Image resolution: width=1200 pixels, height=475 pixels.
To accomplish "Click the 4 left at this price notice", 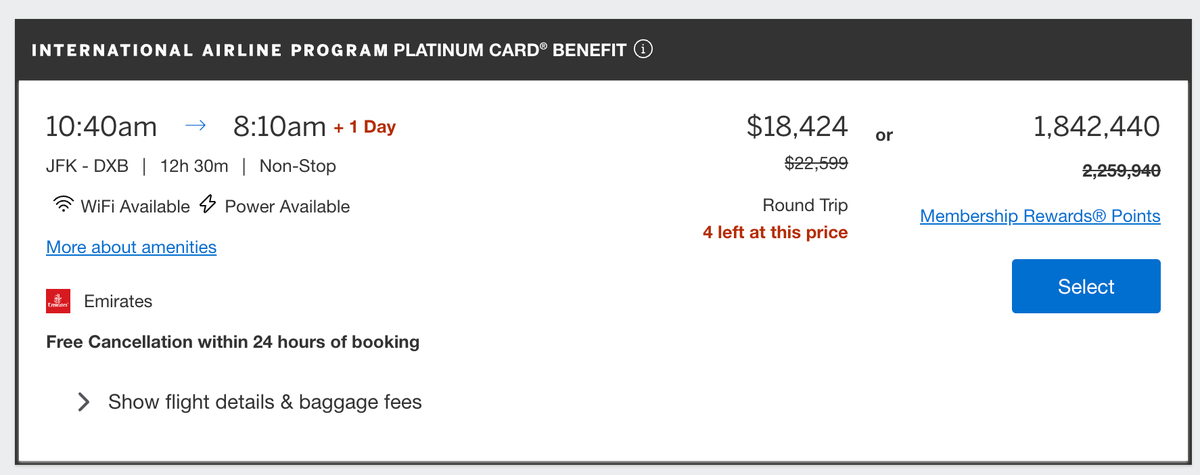I will [775, 233].
